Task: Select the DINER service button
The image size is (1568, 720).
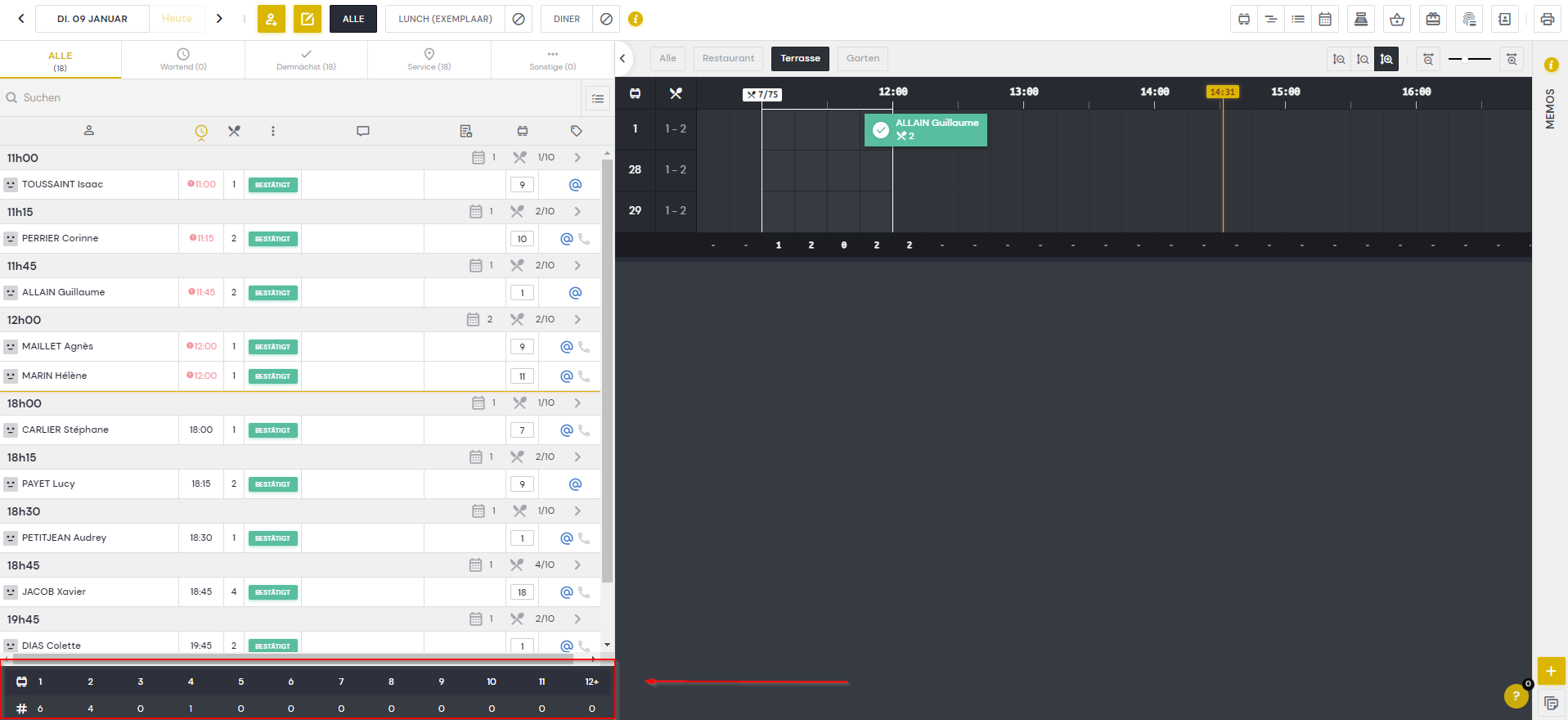Action: (567, 19)
